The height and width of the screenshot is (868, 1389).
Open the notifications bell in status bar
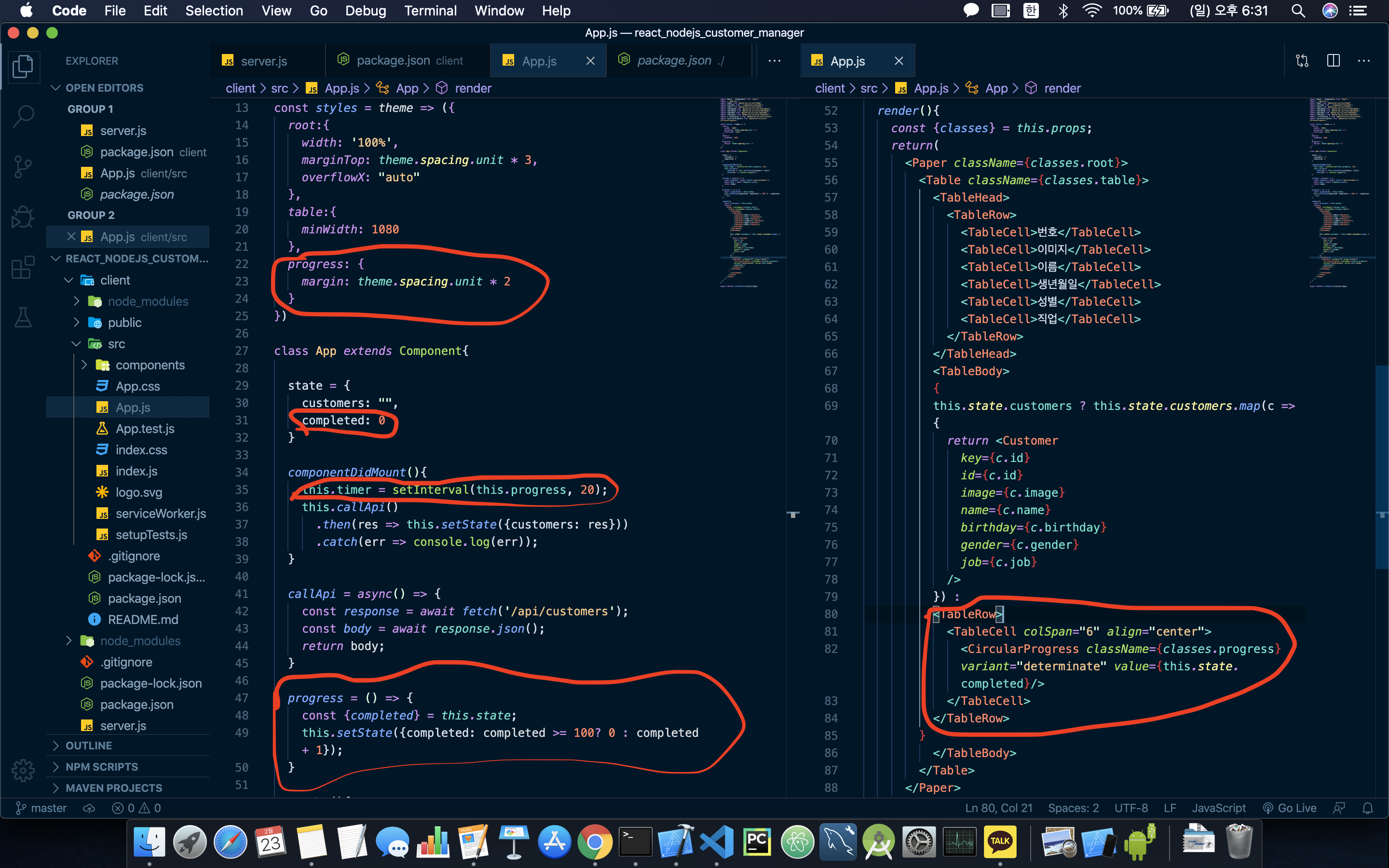tap(1368, 808)
